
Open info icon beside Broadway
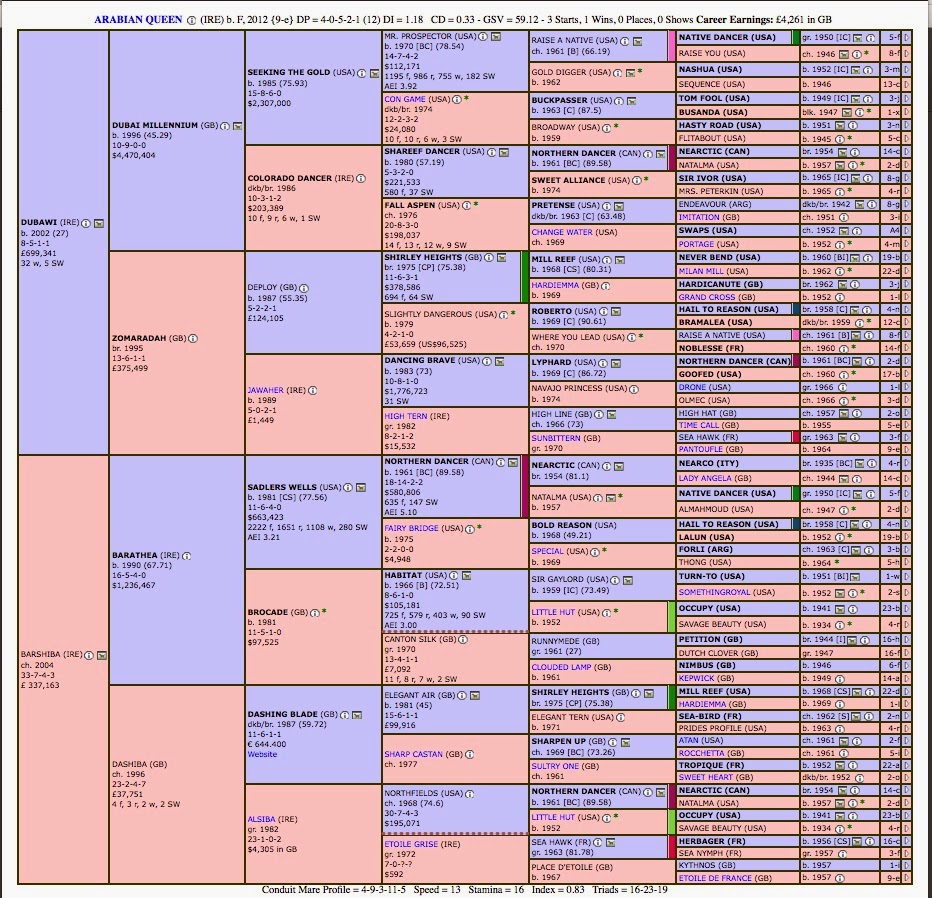606,128
